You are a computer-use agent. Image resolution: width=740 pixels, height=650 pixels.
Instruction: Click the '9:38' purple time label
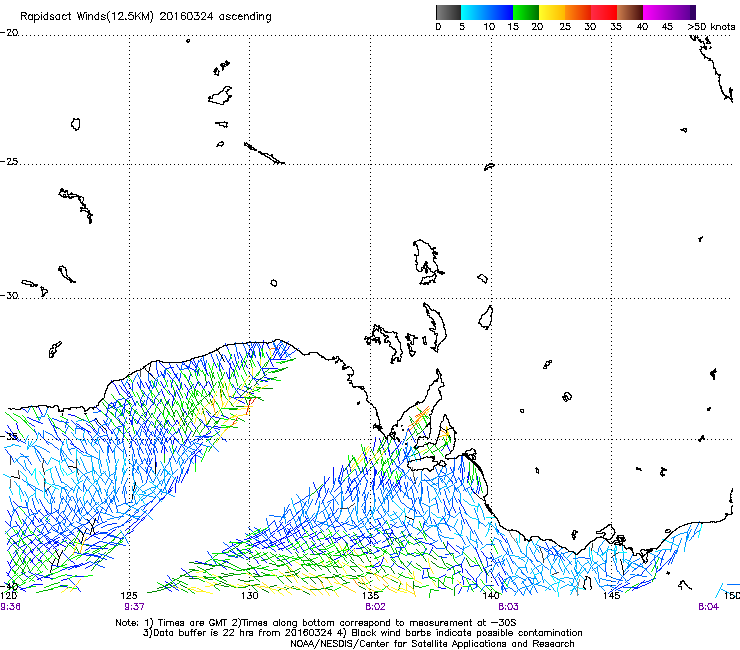click(10, 607)
